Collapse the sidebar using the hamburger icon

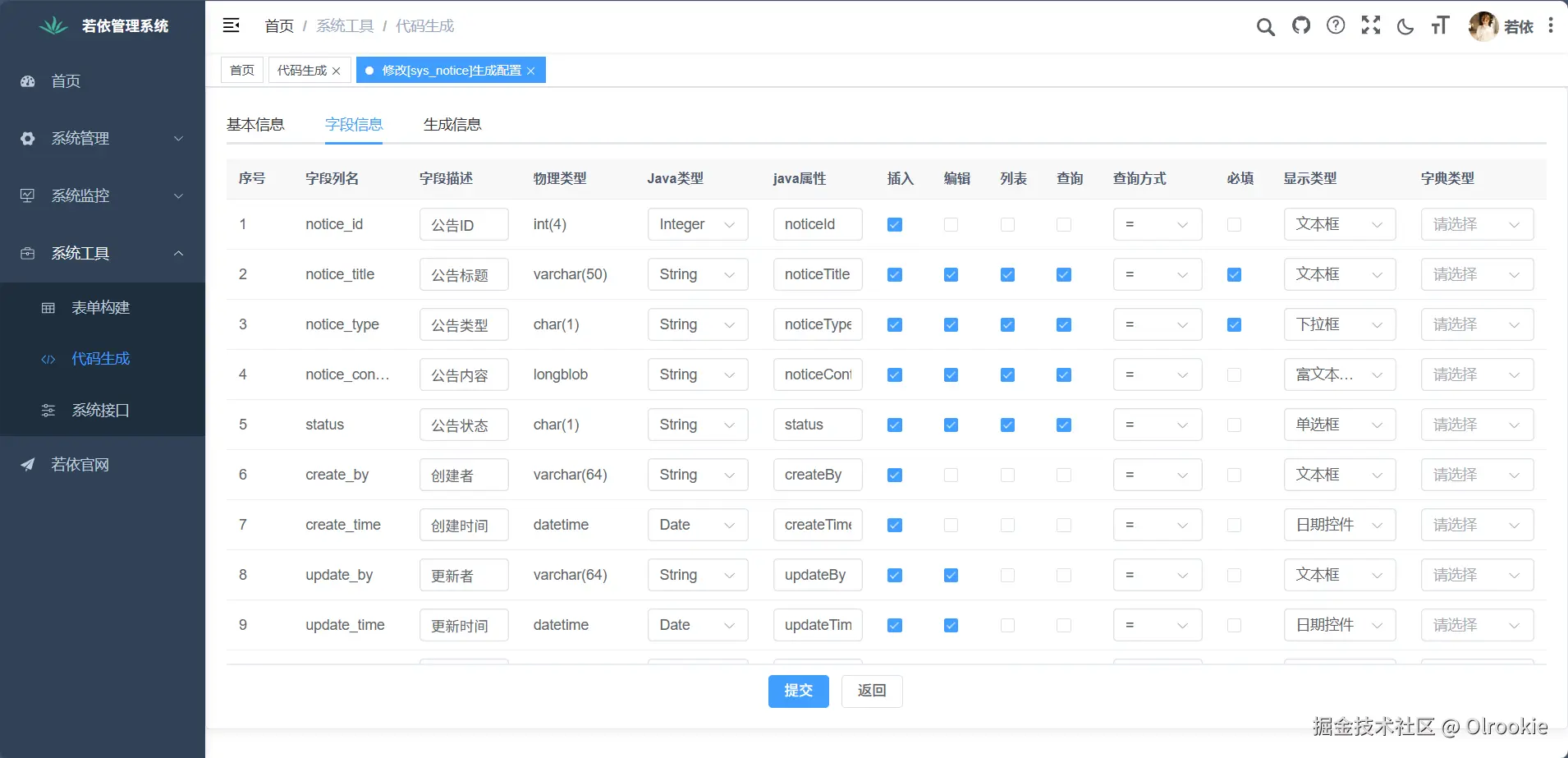pos(232,25)
